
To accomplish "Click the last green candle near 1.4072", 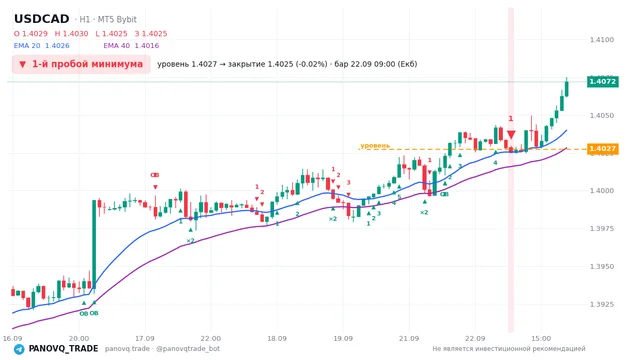I will pos(567,88).
